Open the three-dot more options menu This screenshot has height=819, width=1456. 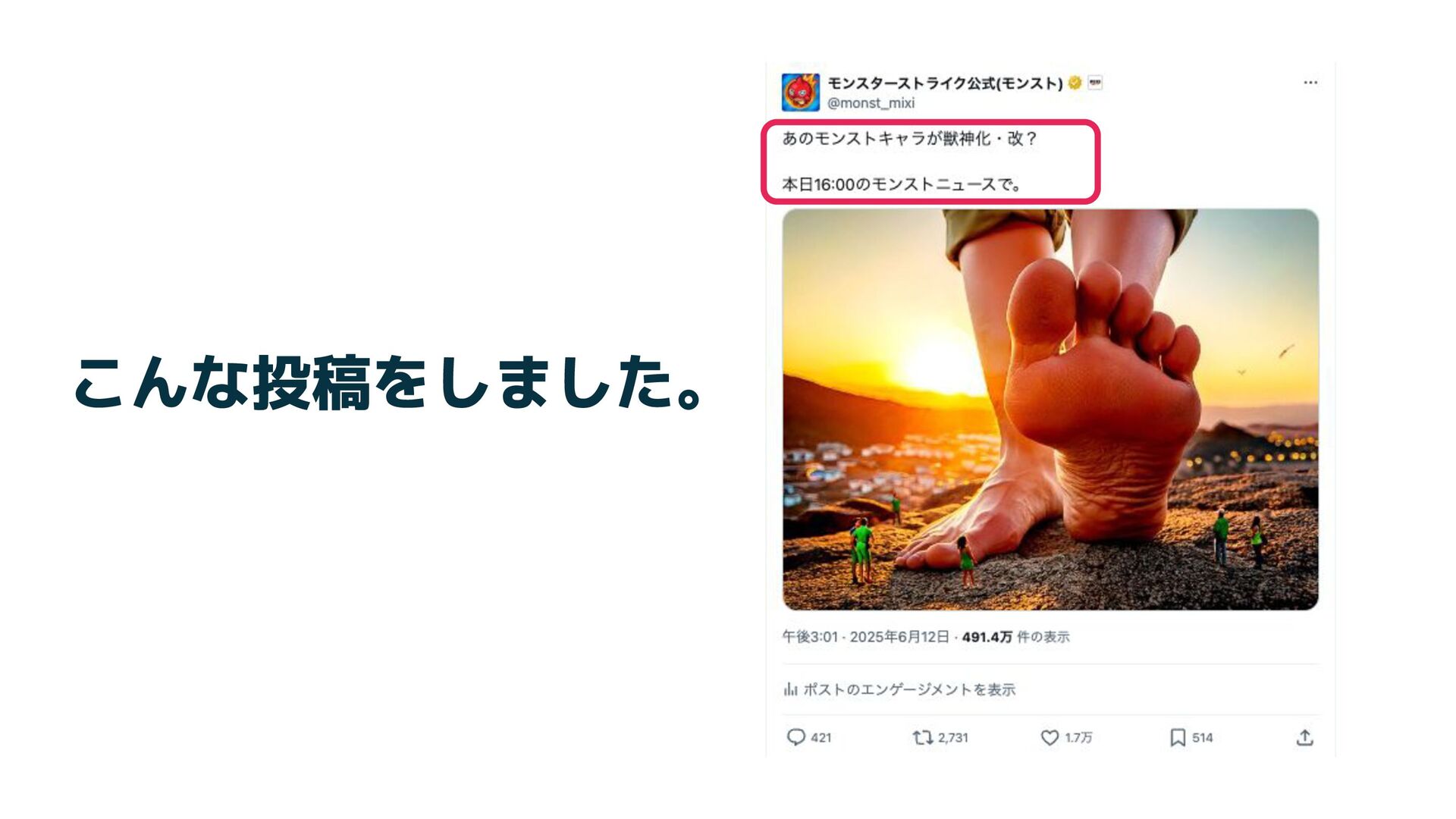coord(1310,82)
